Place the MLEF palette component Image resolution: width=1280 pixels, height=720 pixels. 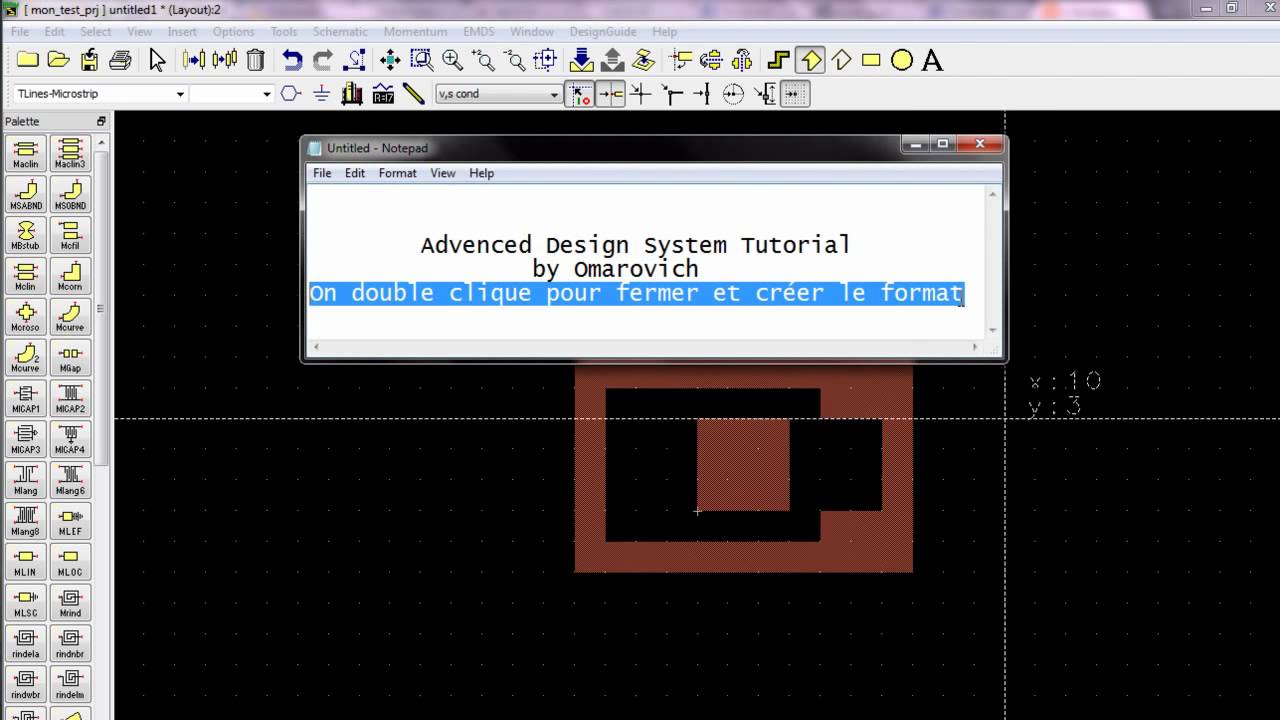coord(70,522)
